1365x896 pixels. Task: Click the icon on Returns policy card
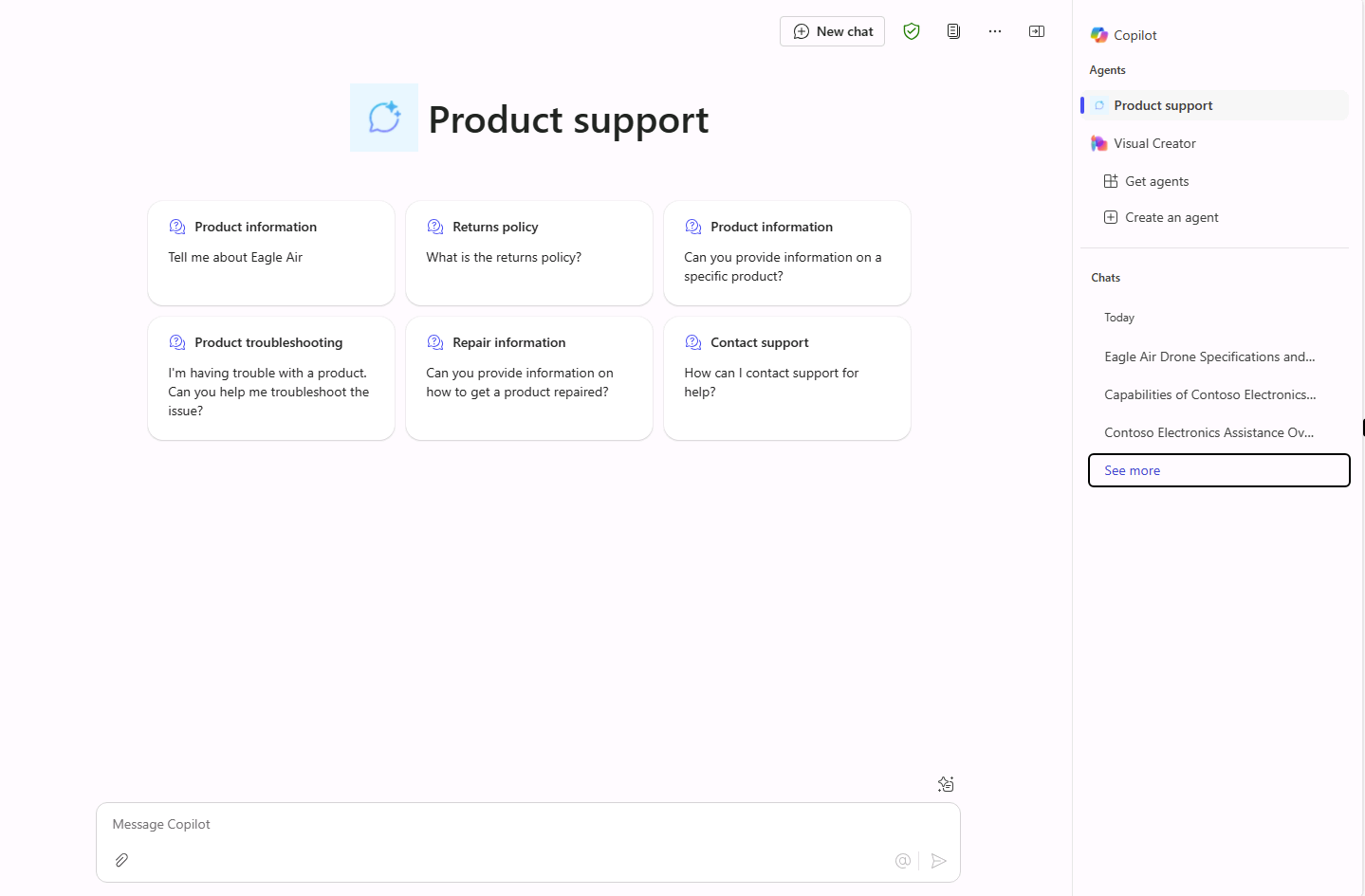435,227
